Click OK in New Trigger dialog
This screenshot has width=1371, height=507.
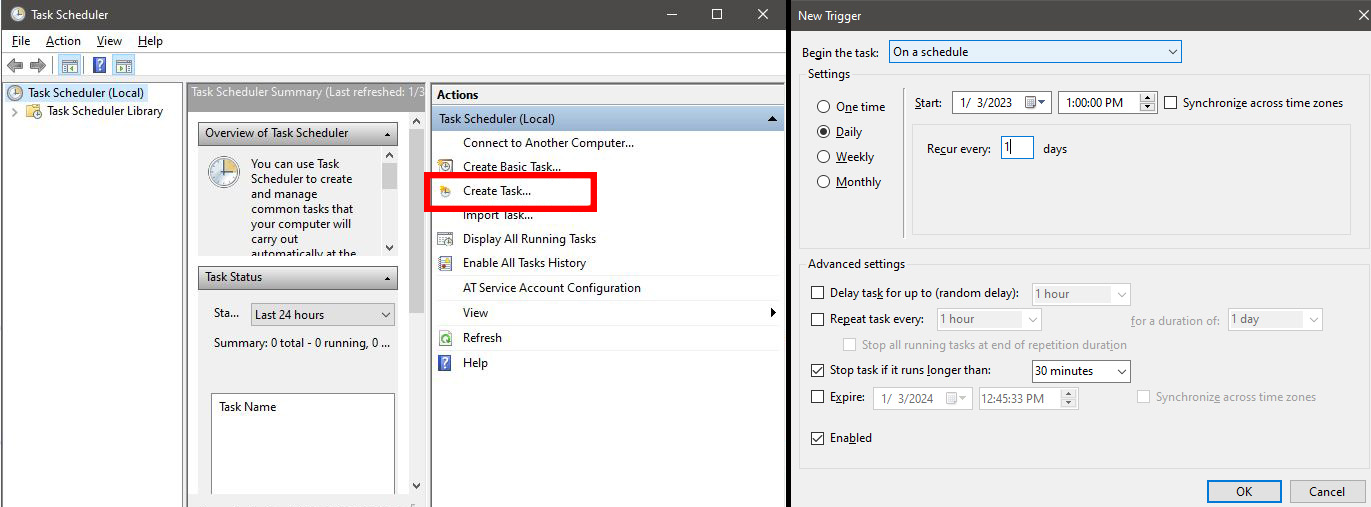[1244, 491]
